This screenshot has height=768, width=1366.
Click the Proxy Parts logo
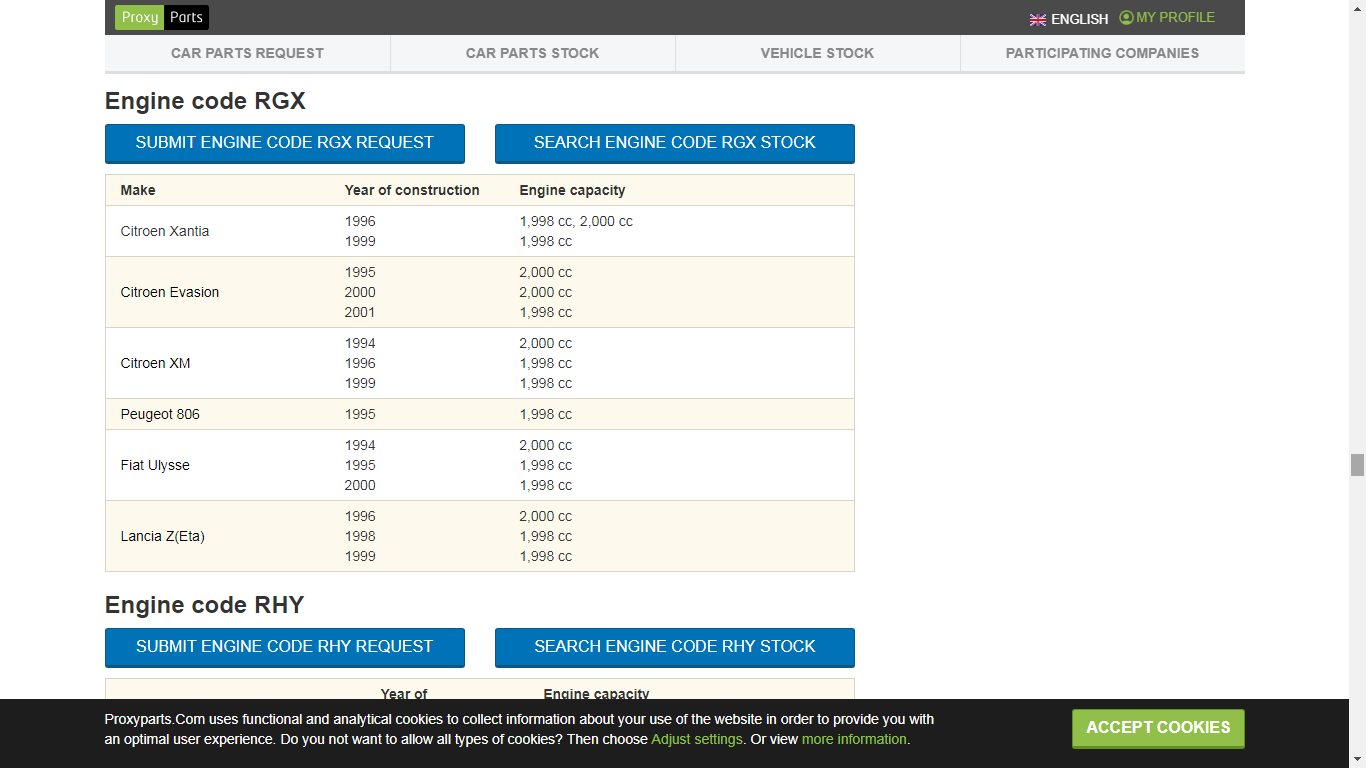162,17
